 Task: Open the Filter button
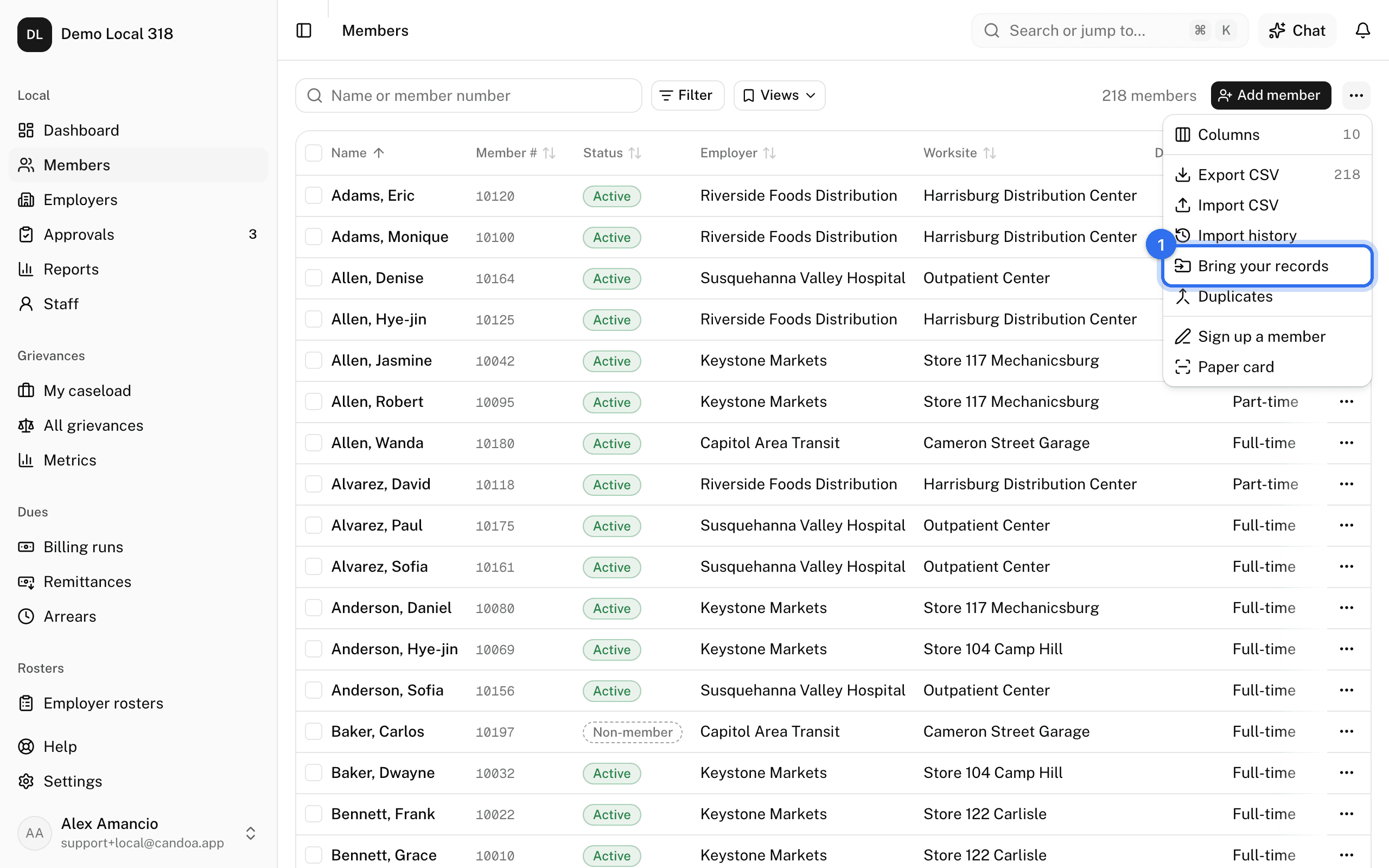687,95
